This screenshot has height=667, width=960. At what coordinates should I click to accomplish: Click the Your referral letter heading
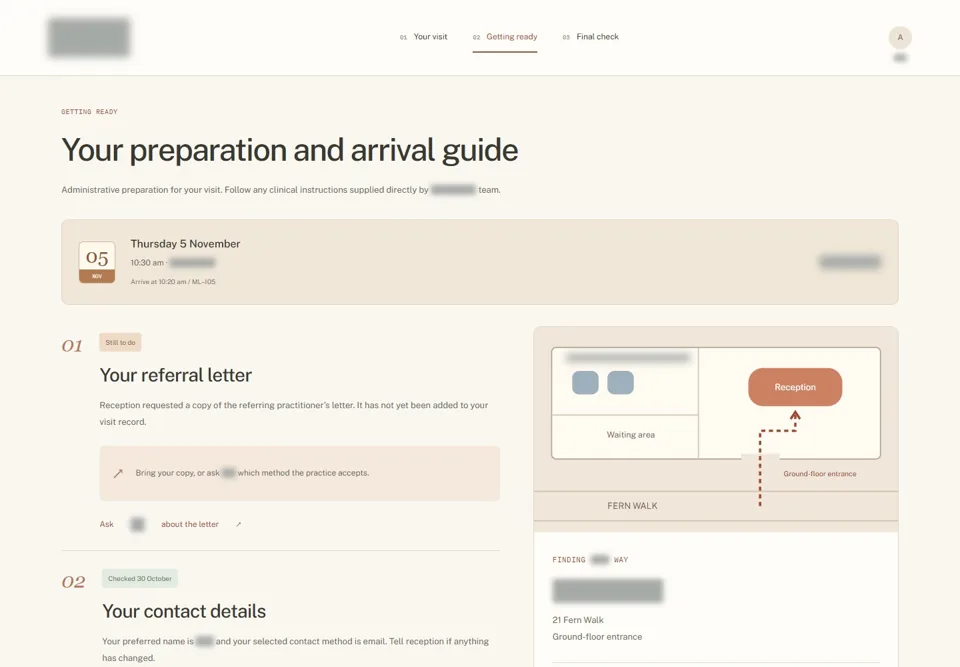[x=176, y=375]
